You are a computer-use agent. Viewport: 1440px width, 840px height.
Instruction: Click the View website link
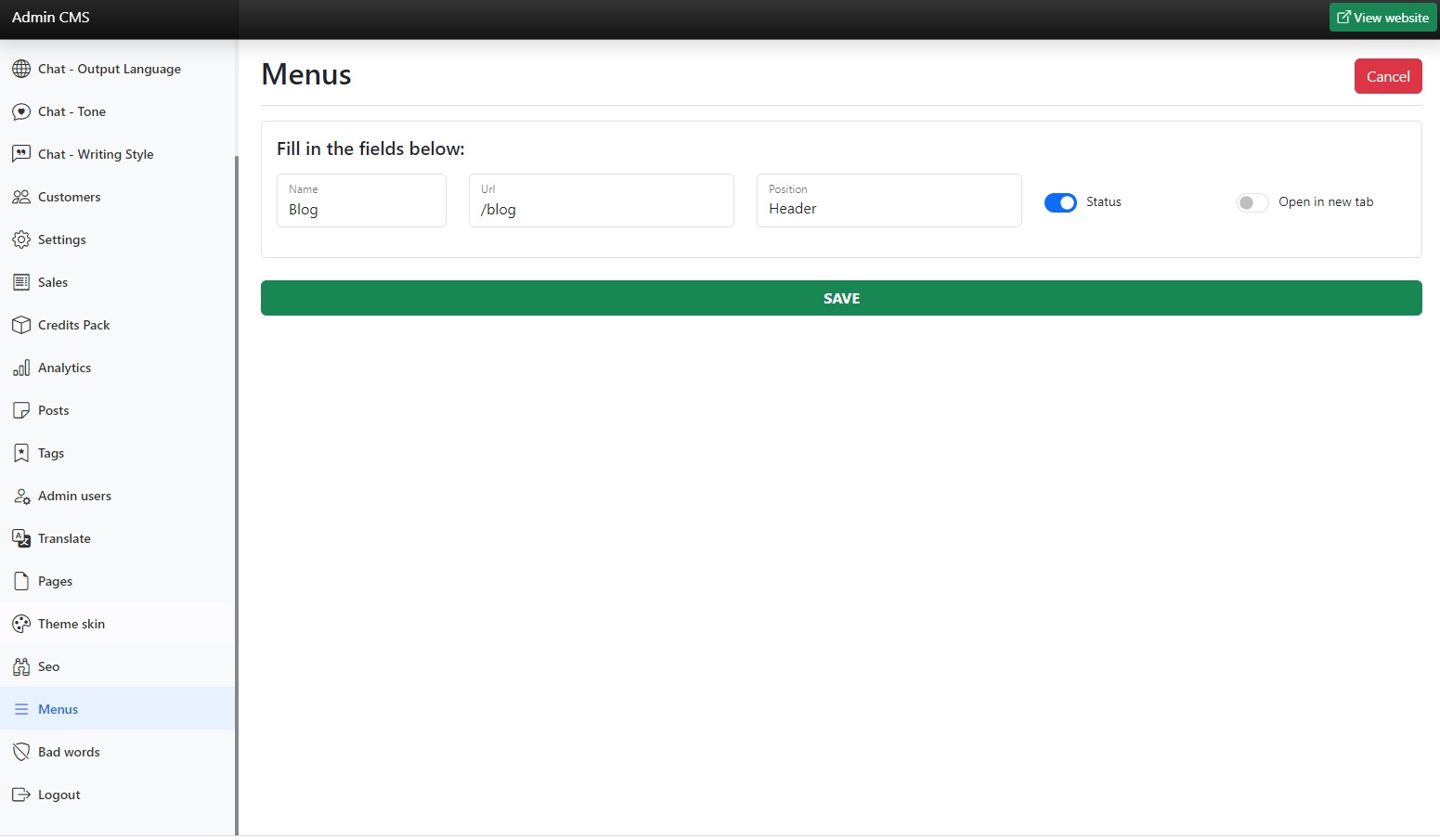[x=1382, y=18]
